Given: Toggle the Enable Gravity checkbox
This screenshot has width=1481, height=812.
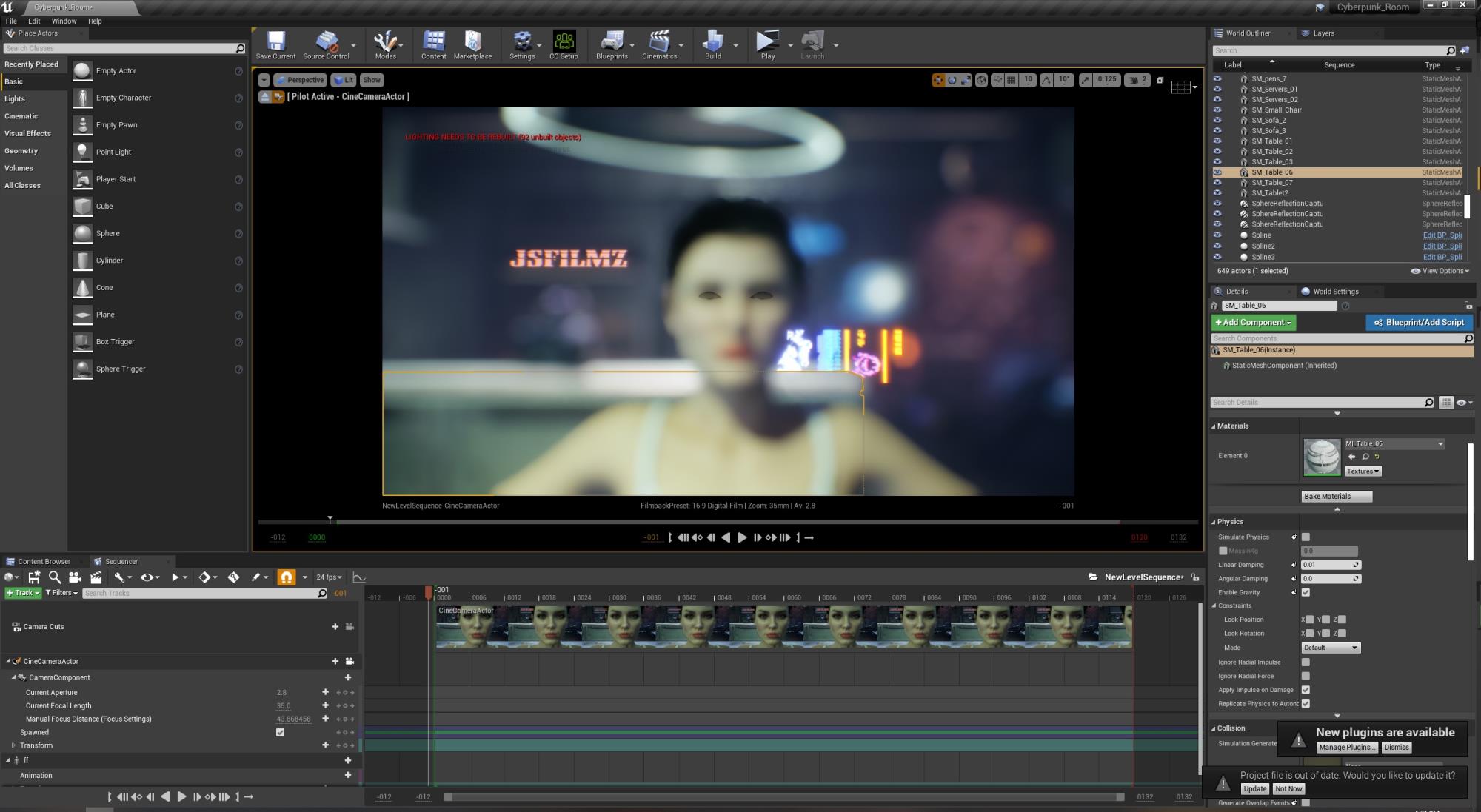Looking at the screenshot, I should [1306, 592].
